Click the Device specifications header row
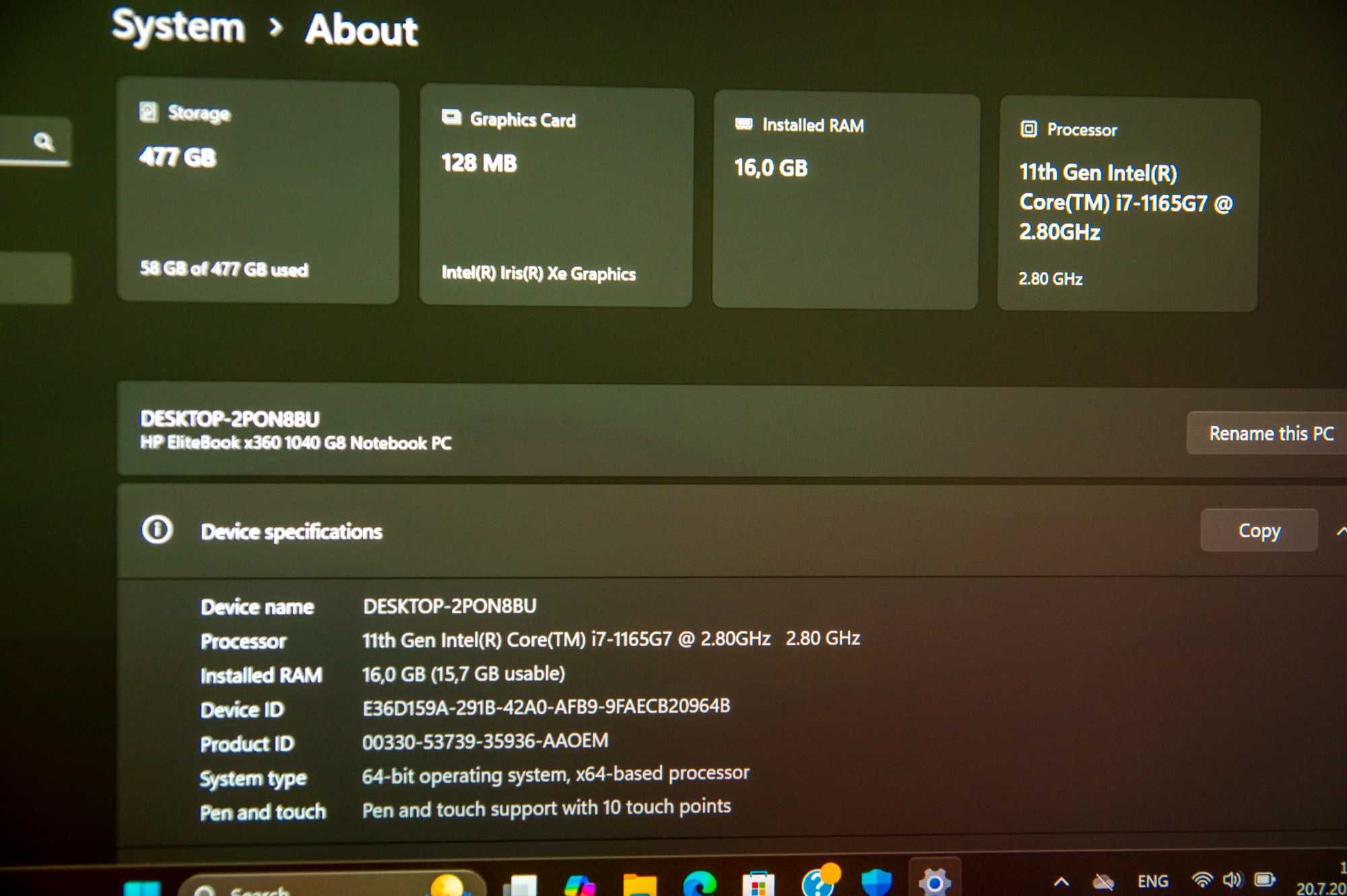This screenshot has width=1347, height=896. coord(732,530)
